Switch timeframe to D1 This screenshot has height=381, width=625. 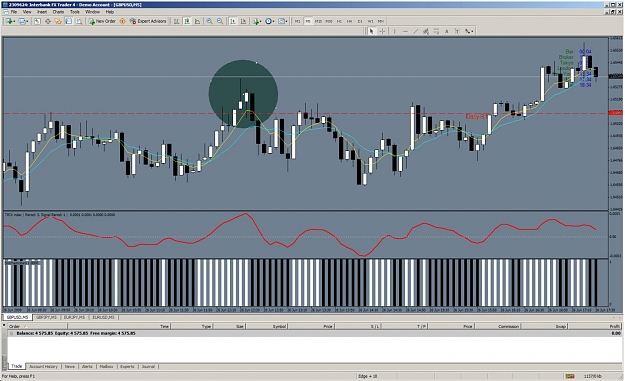point(360,21)
